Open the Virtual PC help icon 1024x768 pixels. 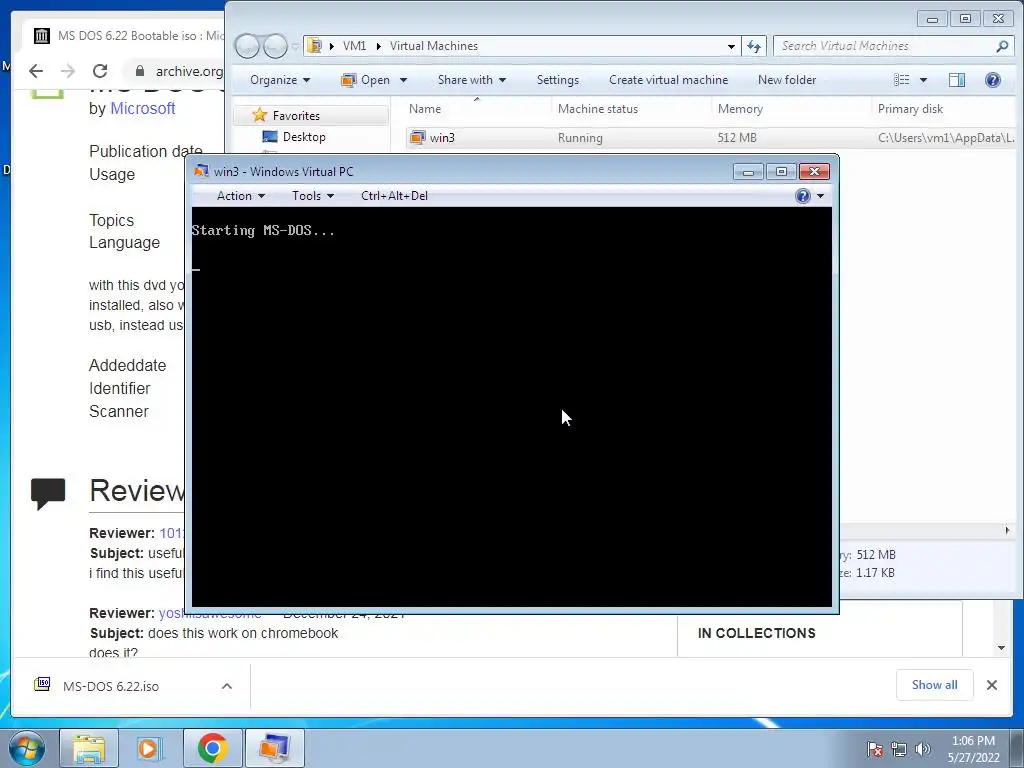click(803, 196)
